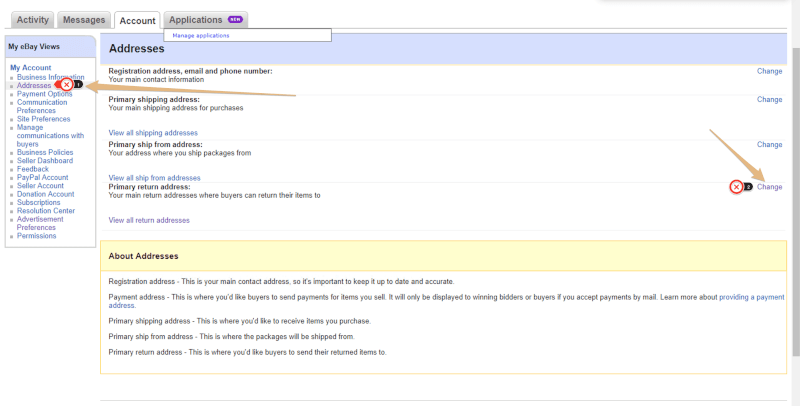Click the Primary return address label
This screenshot has height=406, width=800.
click(x=149, y=187)
